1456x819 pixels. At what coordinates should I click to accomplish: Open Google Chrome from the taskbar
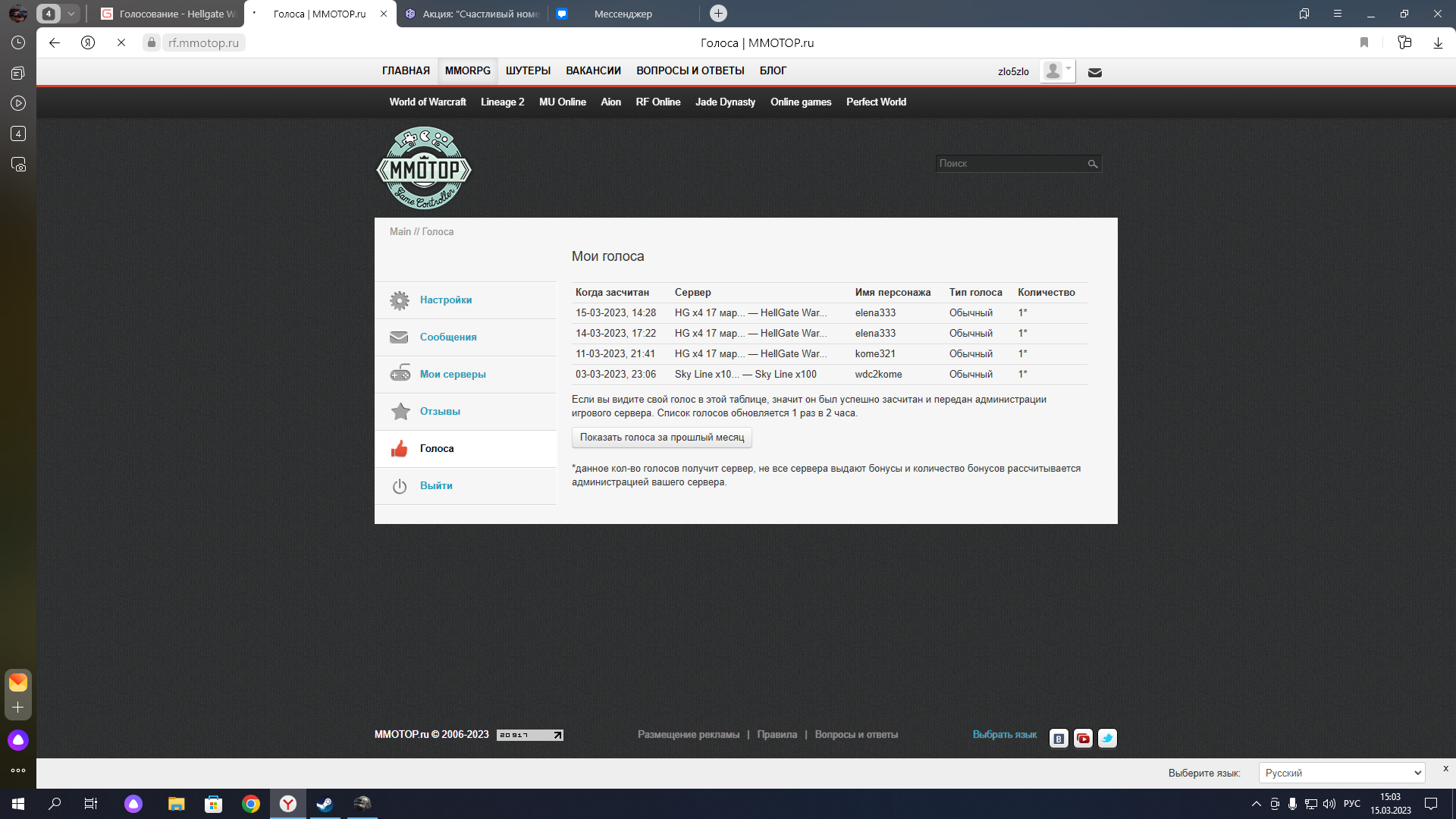tap(251, 804)
